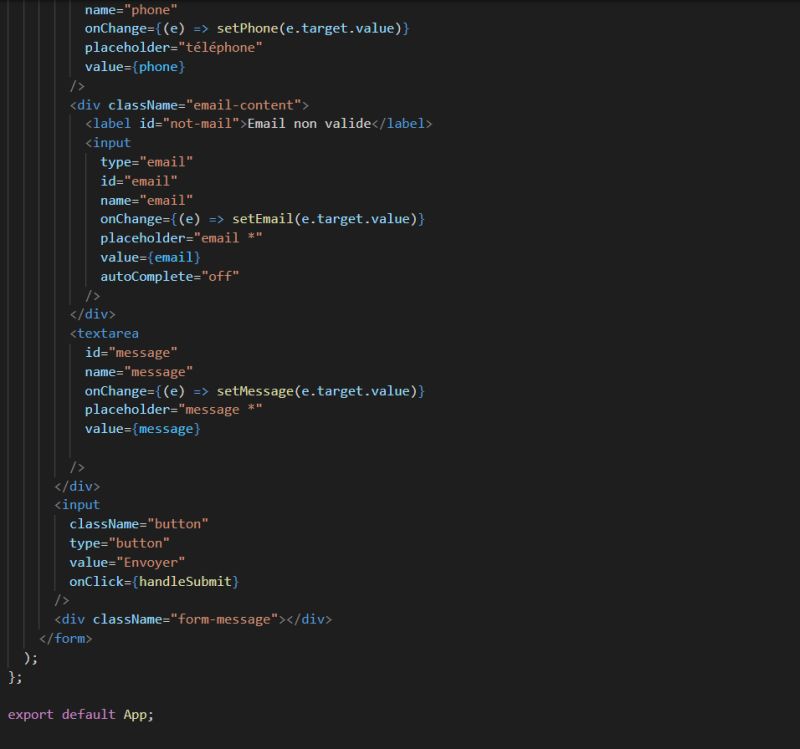Click the input tag with type email
The image size is (800, 749).
tap(108, 142)
